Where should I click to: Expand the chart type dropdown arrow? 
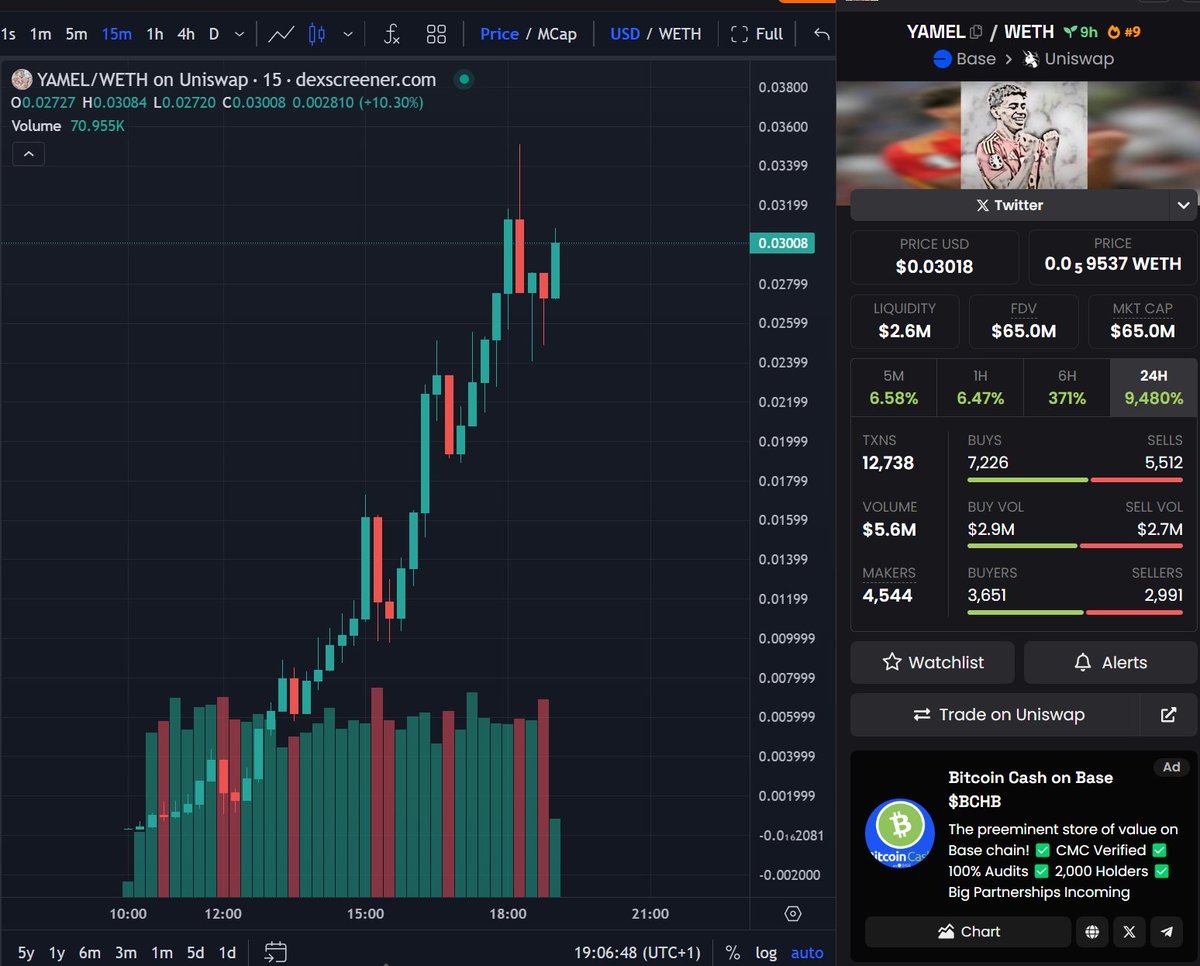click(x=347, y=34)
